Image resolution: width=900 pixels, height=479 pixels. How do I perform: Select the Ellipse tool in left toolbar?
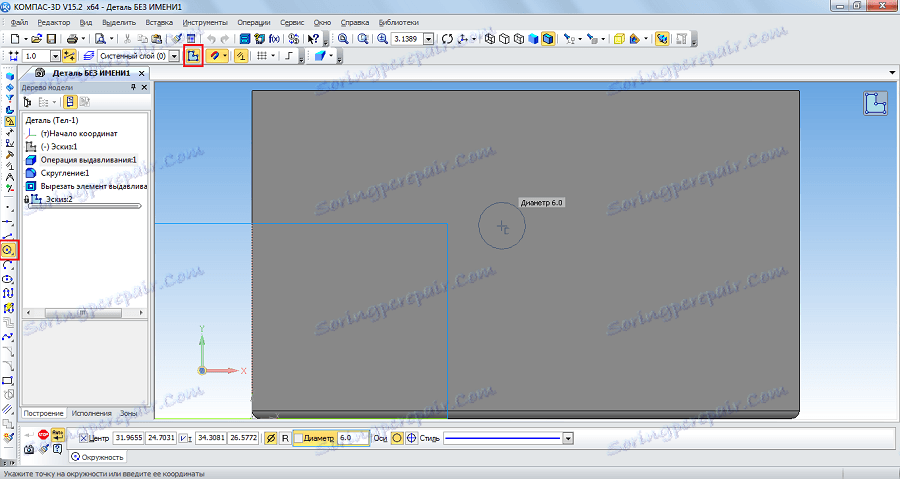[8, 279]
